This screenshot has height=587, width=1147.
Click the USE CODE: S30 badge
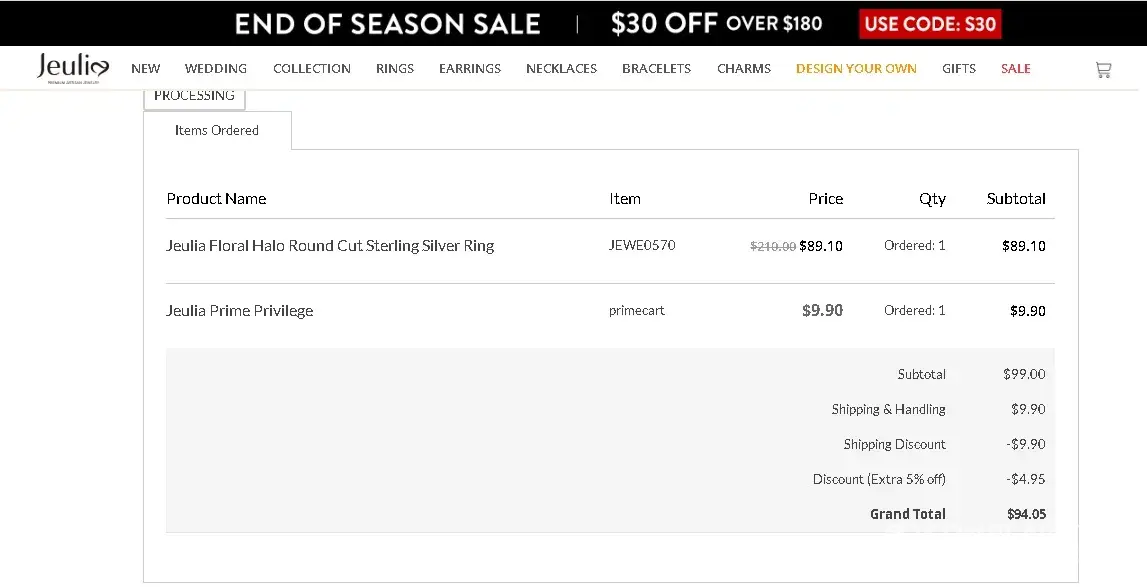click(x=930, y=23)
